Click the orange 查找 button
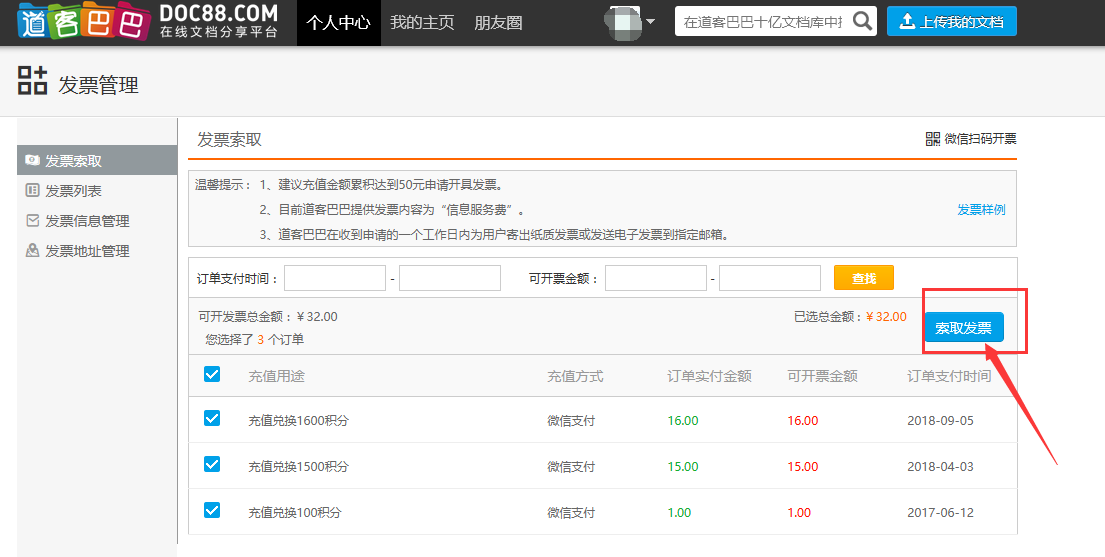1105x557 pixels. [863, 278]
